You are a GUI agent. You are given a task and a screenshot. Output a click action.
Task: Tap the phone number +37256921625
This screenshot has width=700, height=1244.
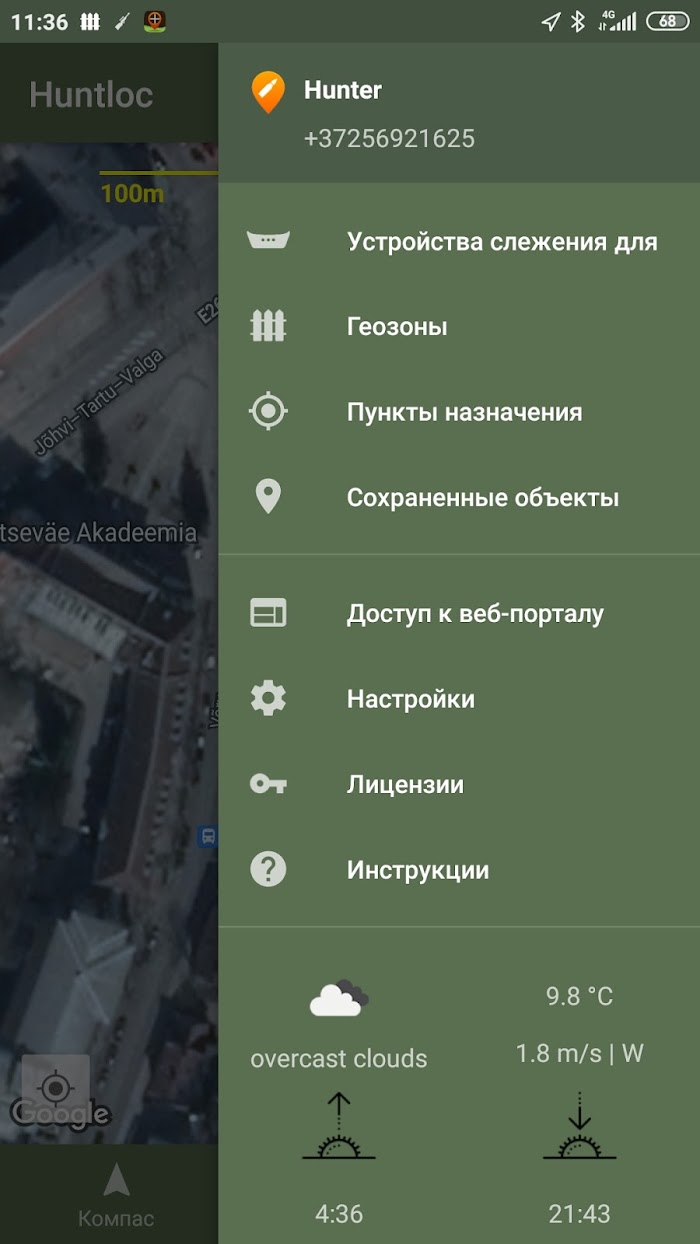tap(389, 139)
